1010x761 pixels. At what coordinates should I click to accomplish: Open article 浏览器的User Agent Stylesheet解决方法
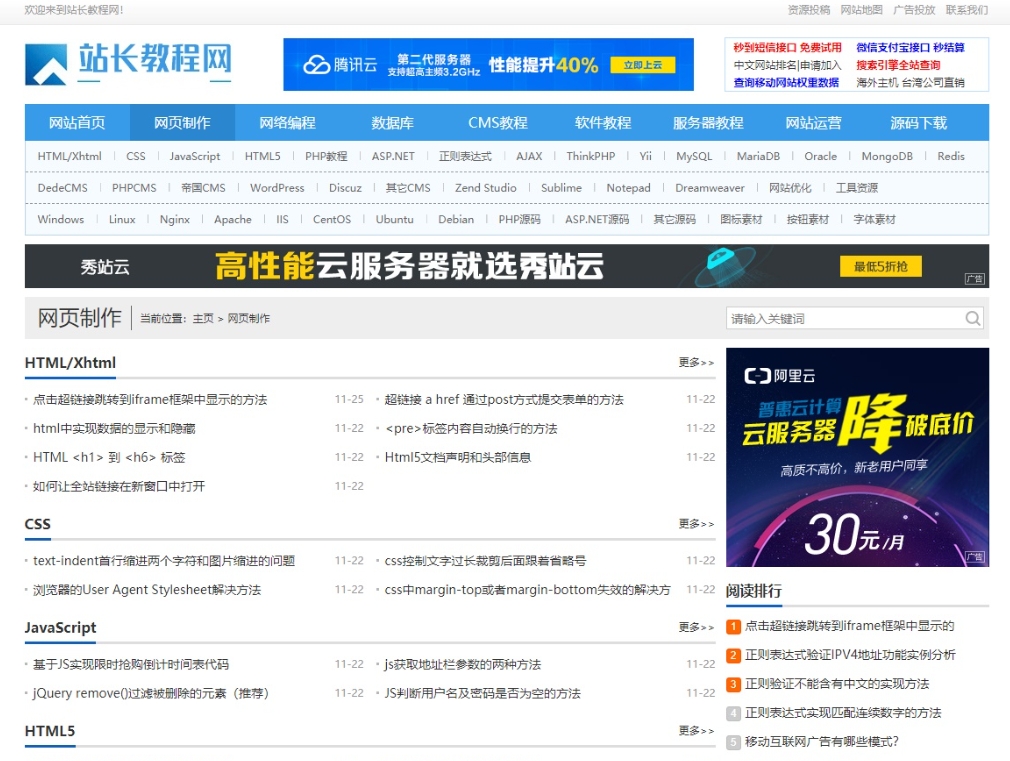[x=147, y=590]
